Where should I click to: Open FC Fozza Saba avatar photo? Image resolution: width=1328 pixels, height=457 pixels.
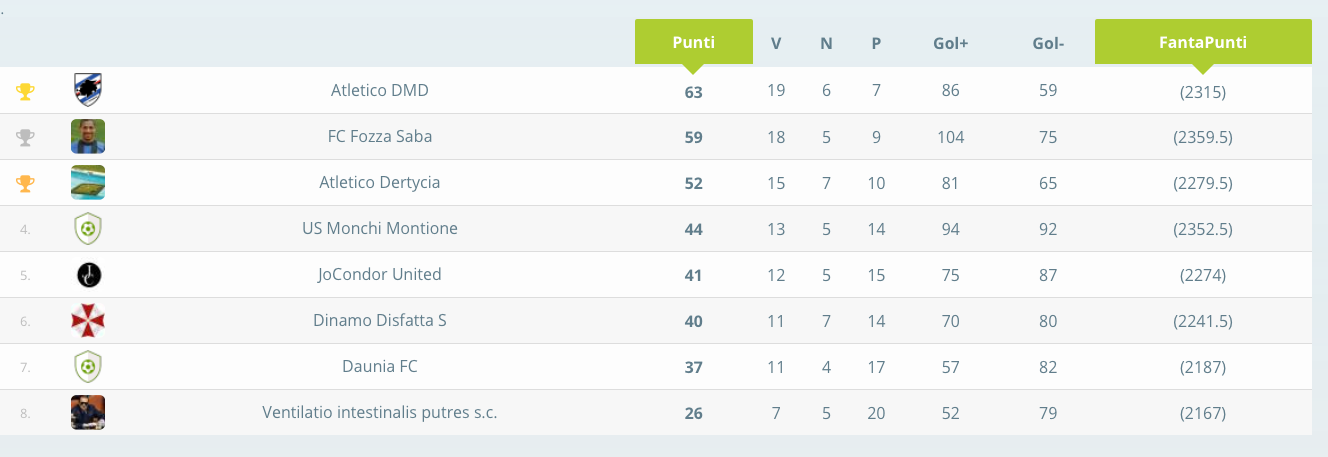pyautogui.click(x=88, y=137)
